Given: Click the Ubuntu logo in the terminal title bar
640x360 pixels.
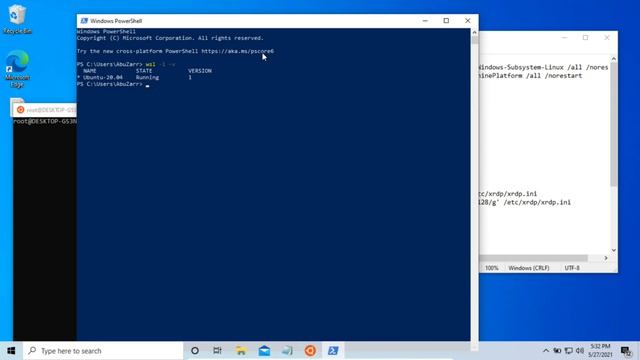Looking at the screenshot, I should pos(20,110).
